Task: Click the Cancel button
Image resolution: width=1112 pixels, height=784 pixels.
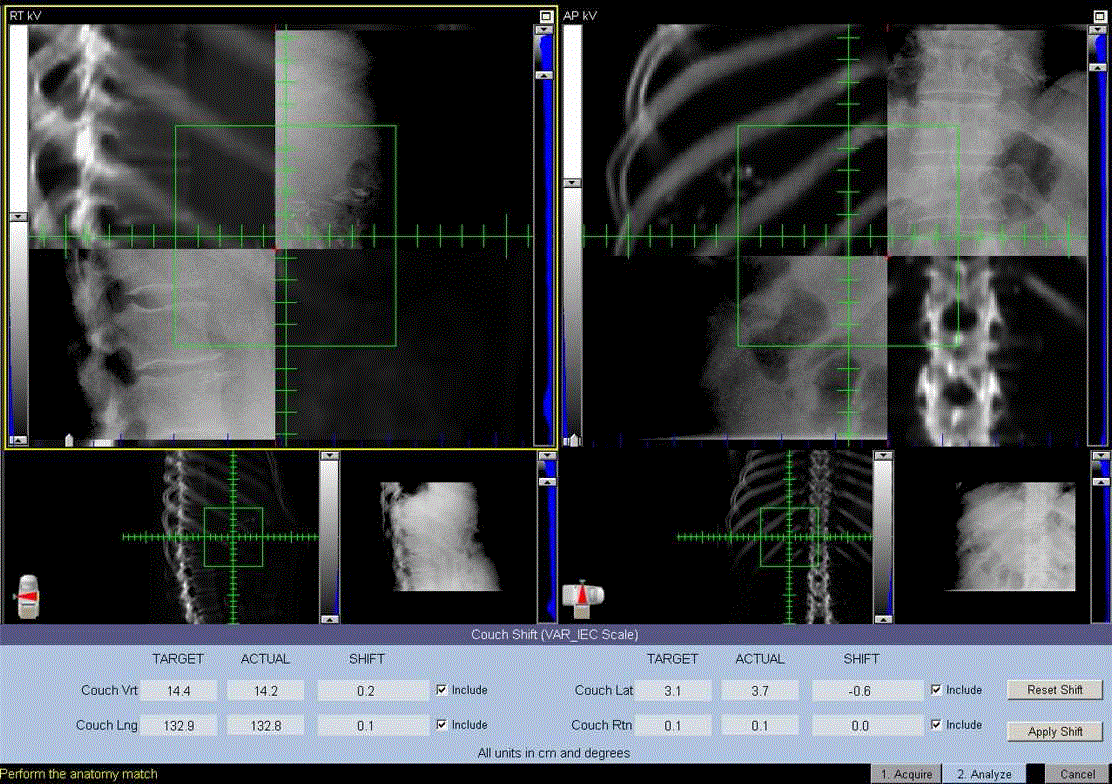Action: pos(1077,774)
